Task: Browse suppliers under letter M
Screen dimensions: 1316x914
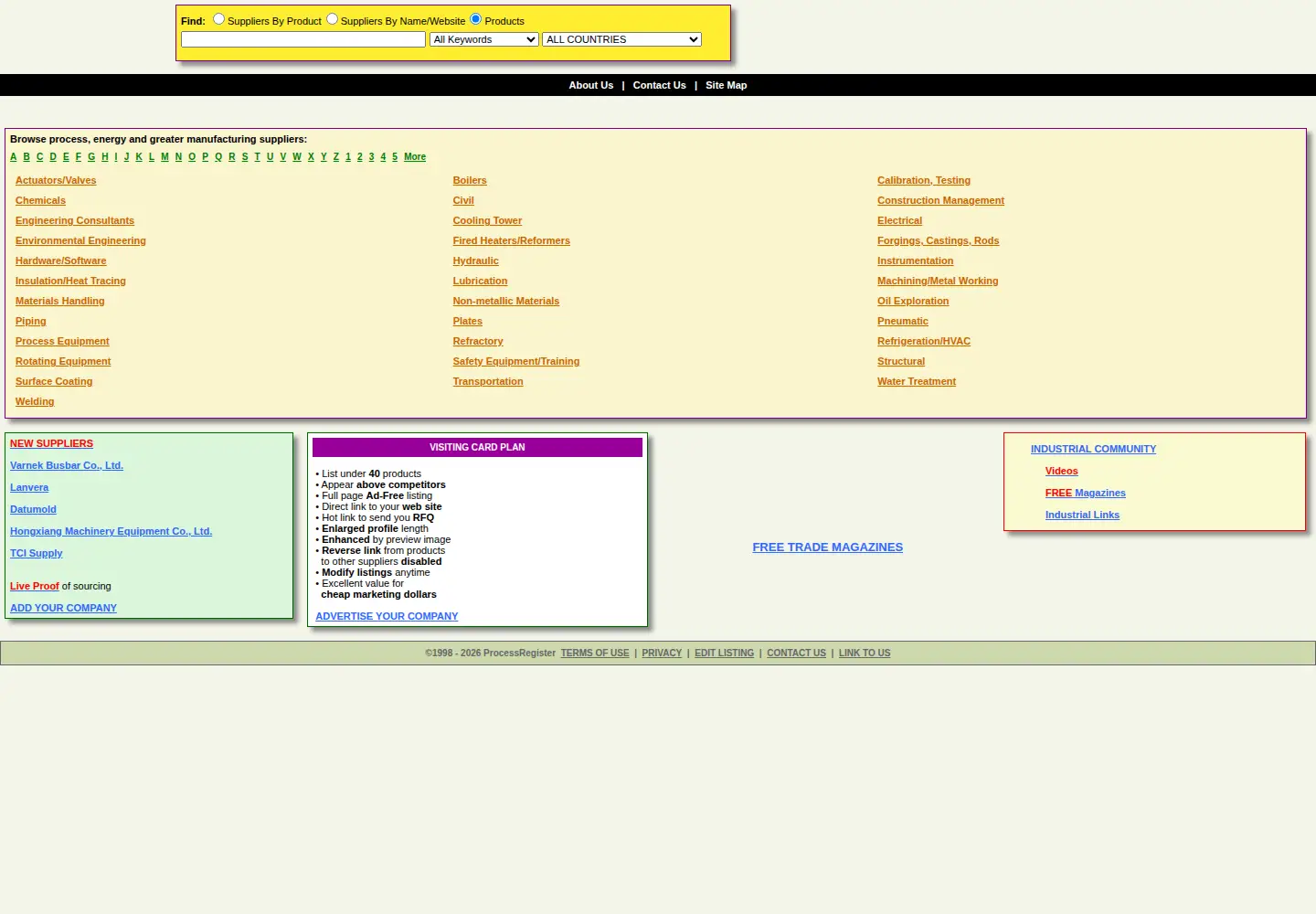Action: (164, 157)
